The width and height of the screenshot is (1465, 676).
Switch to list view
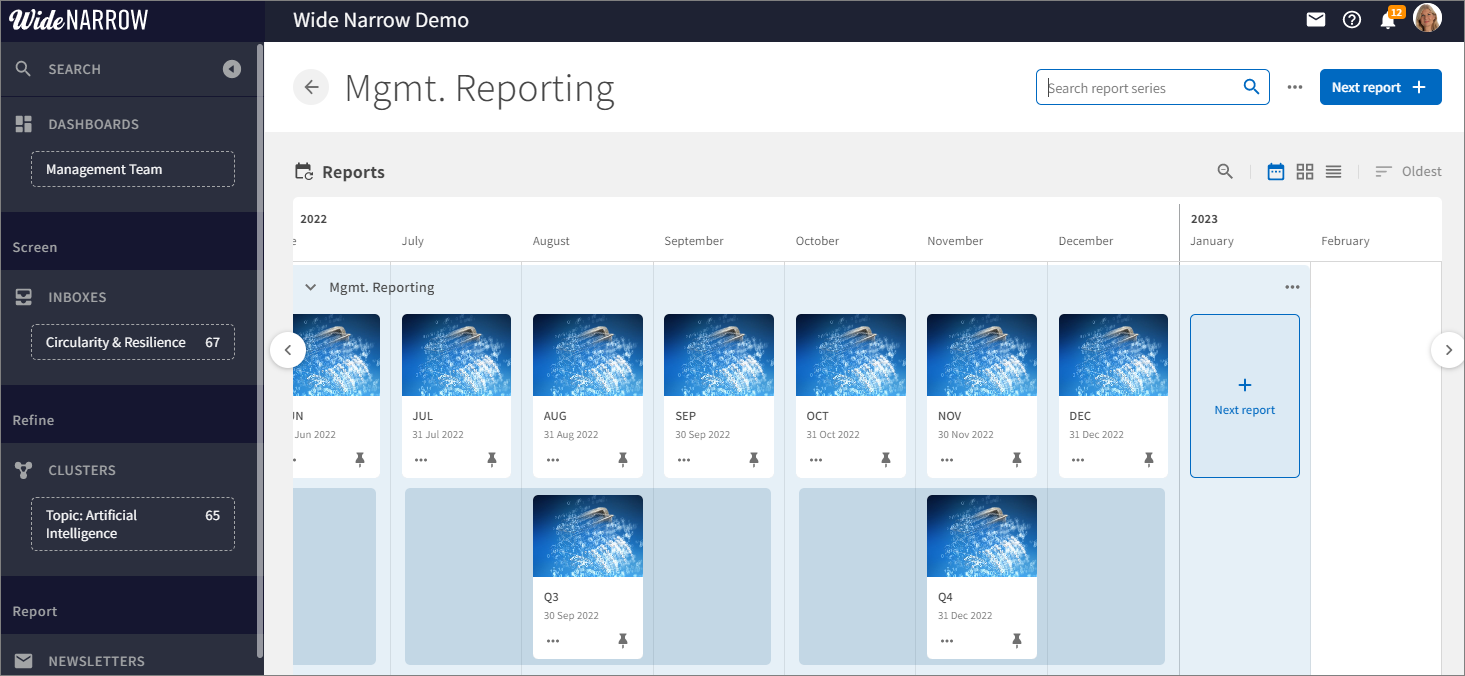1333,172
